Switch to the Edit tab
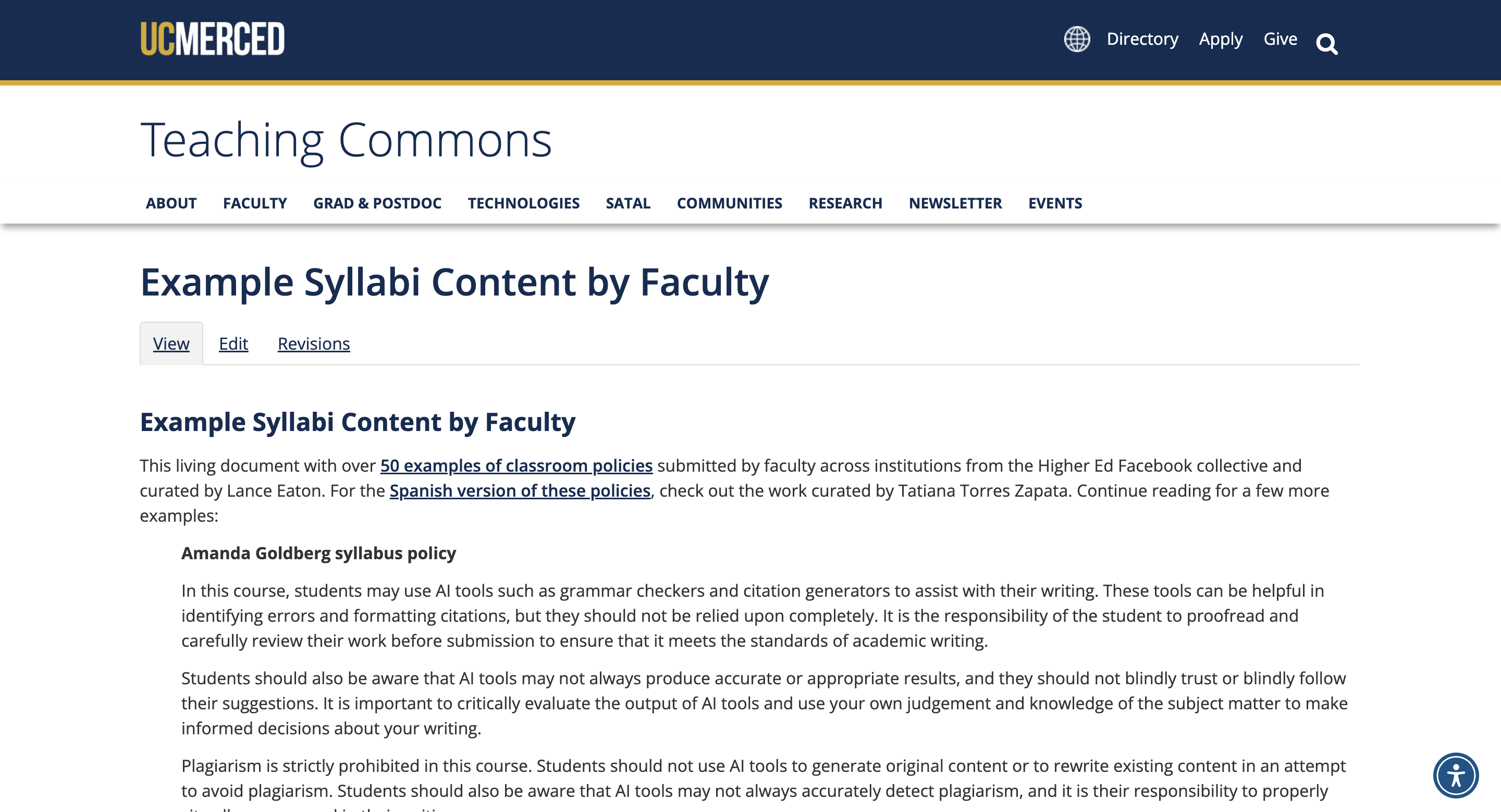Image resolution: width=1501 pixels, height=812 pixels. 233,343
